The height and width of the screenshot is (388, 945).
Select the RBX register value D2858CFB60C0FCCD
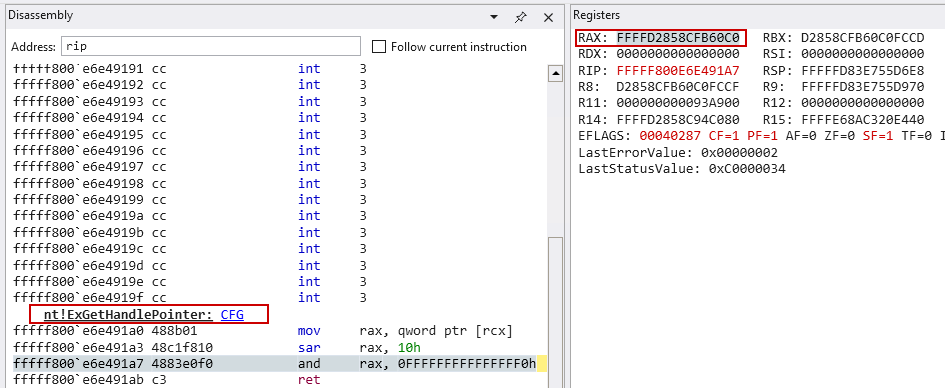pyautogui.click(x=862, y=38)
